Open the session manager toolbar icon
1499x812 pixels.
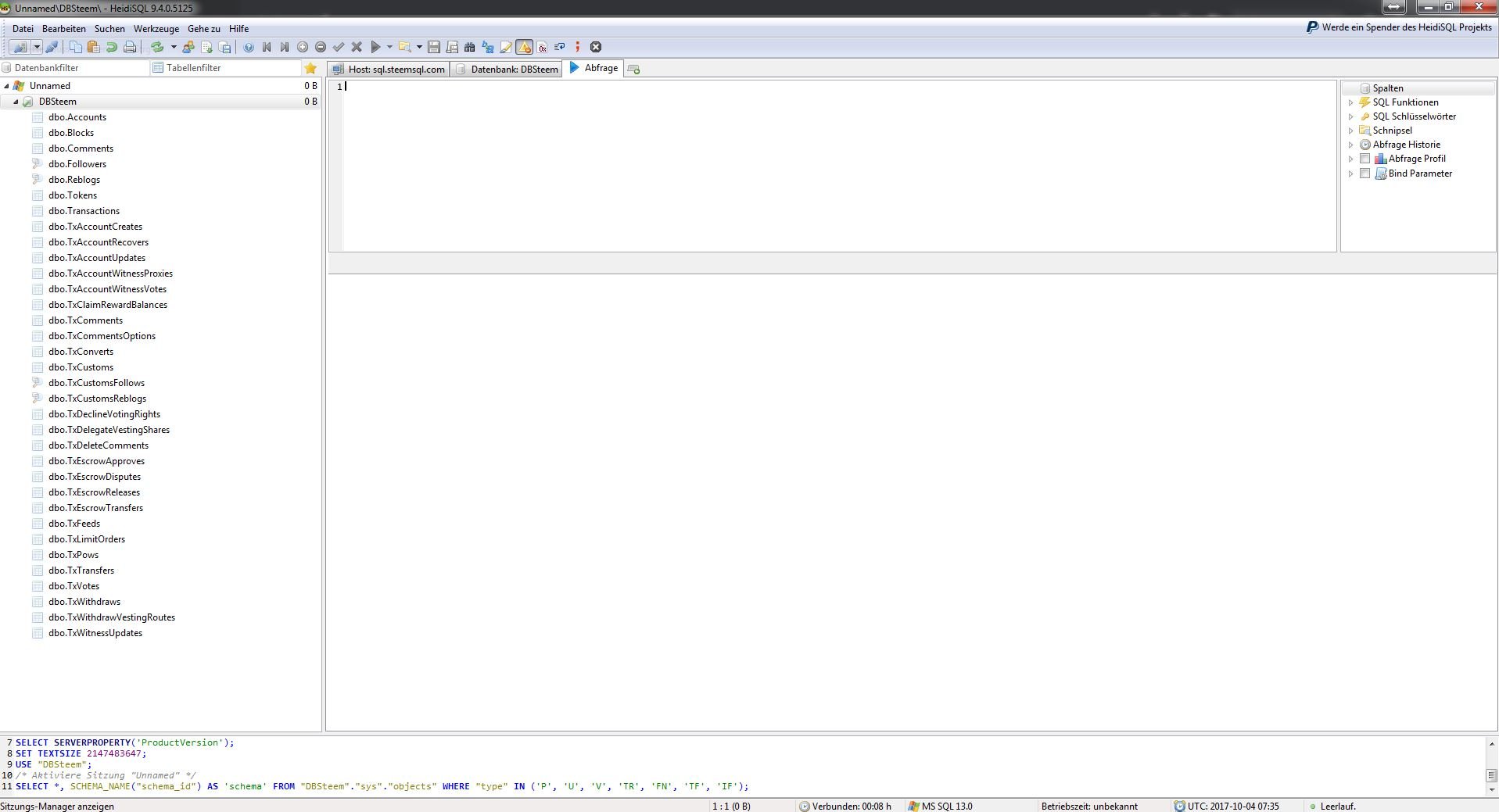[x=20, y=47]
